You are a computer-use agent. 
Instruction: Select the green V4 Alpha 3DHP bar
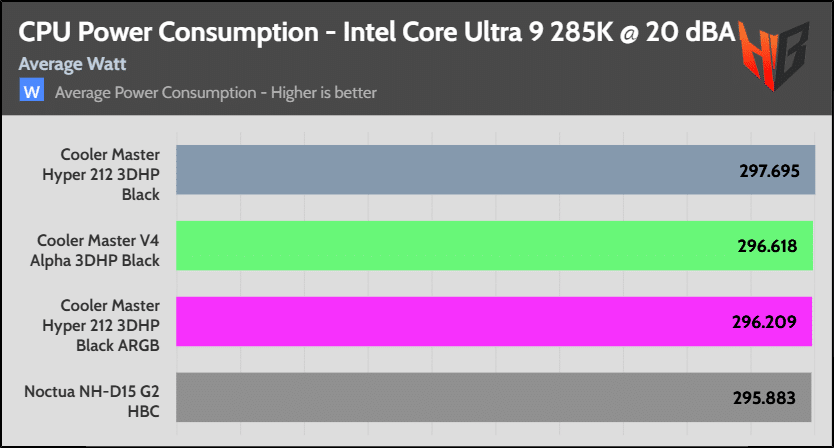click(450, 246)
